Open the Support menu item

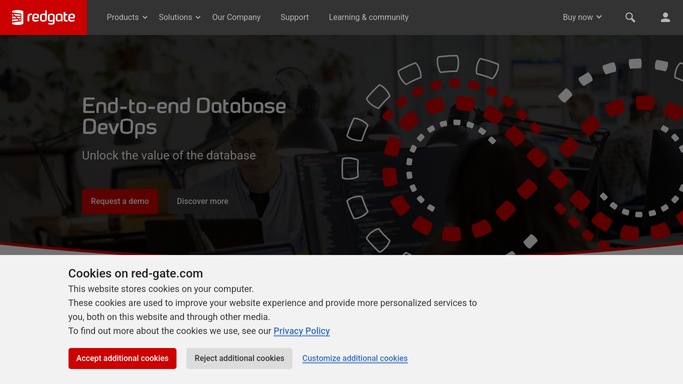click(294, 17)
